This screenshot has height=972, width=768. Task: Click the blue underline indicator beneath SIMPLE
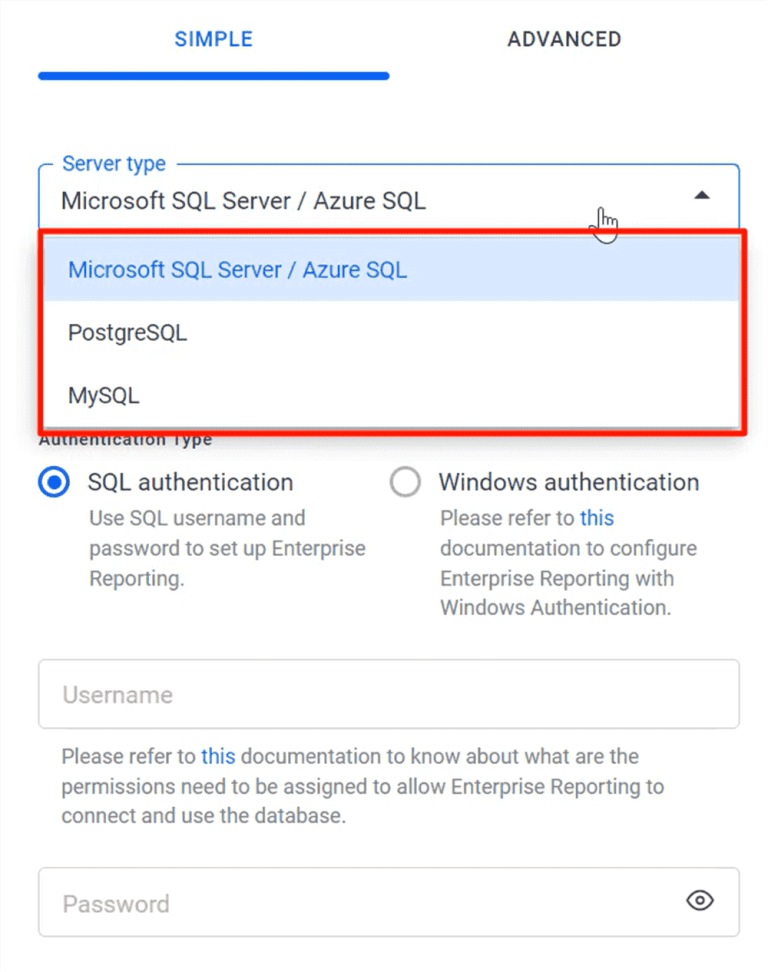pyautogui.click(x=214, y=76)
